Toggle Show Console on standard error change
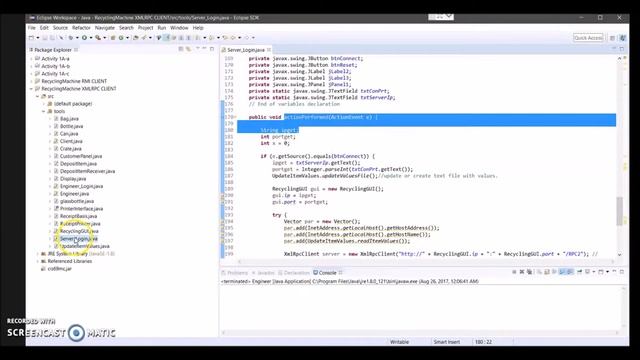This screenshot has width=640, height=360. [x=570, y=272]
